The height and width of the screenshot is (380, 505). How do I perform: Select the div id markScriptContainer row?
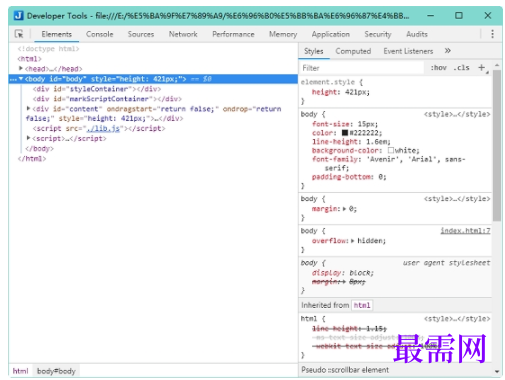[x=107, y=99]
